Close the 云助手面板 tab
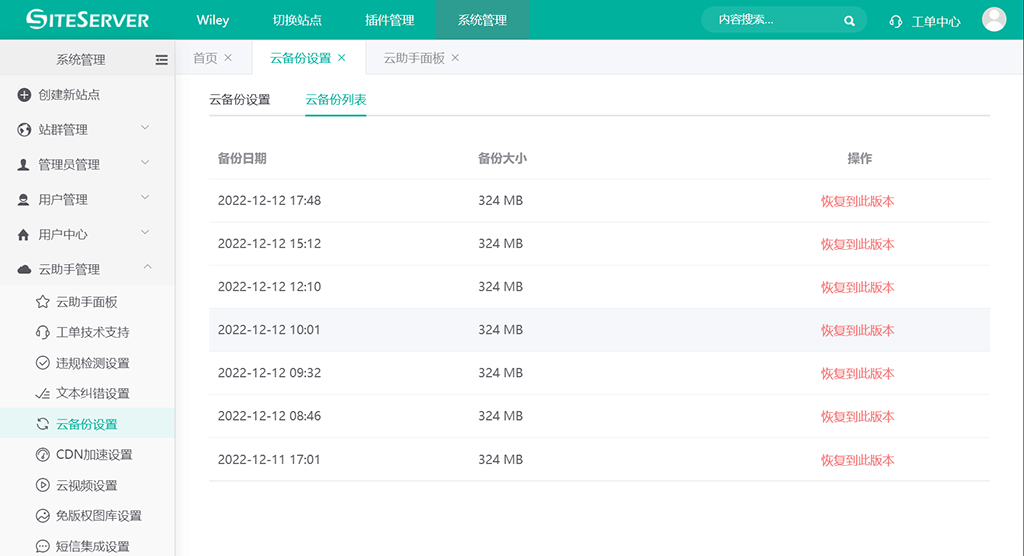 (x=456, y=58)
